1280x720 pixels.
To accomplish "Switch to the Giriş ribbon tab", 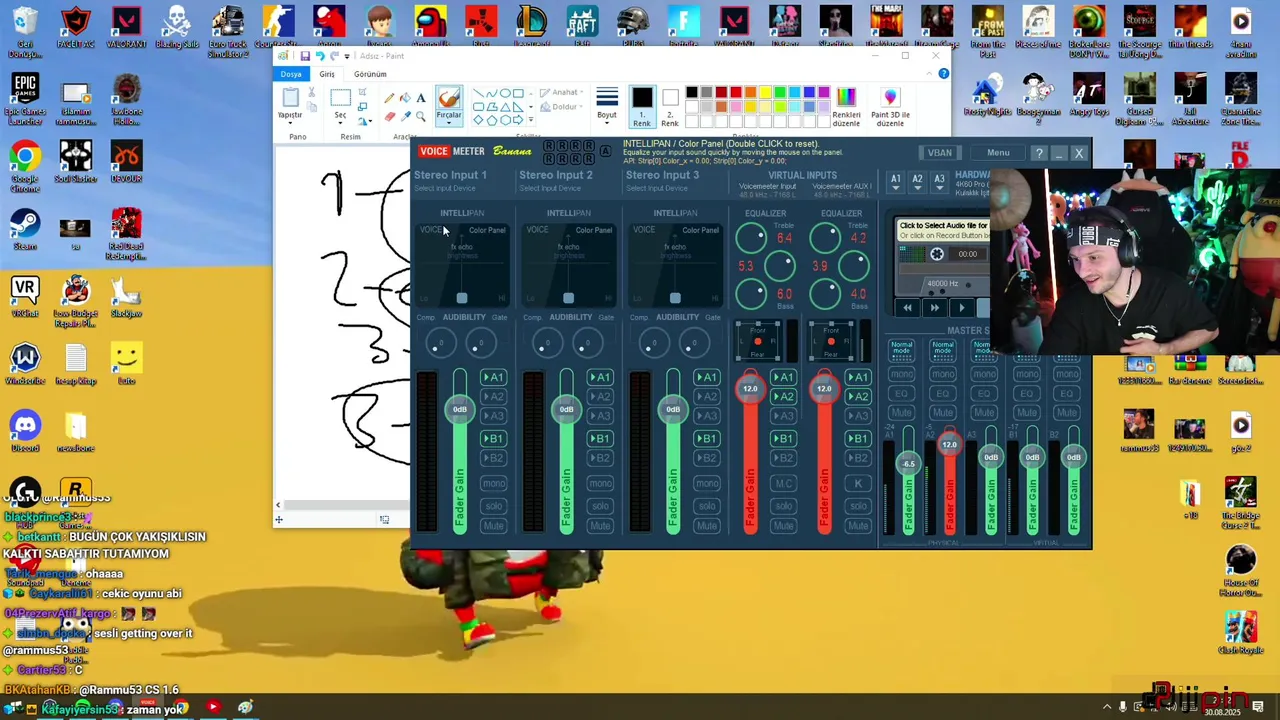I will pyautogui.click(x=327, y=74).
